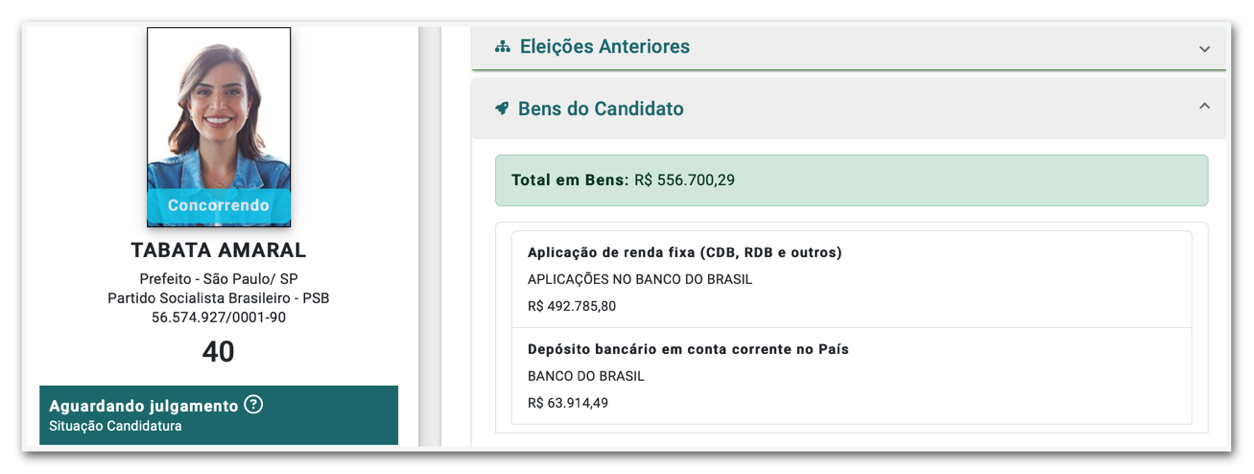Select the Depósito bancário em conta corrente title
The image size is (1254, 474).
coord(688,349)
